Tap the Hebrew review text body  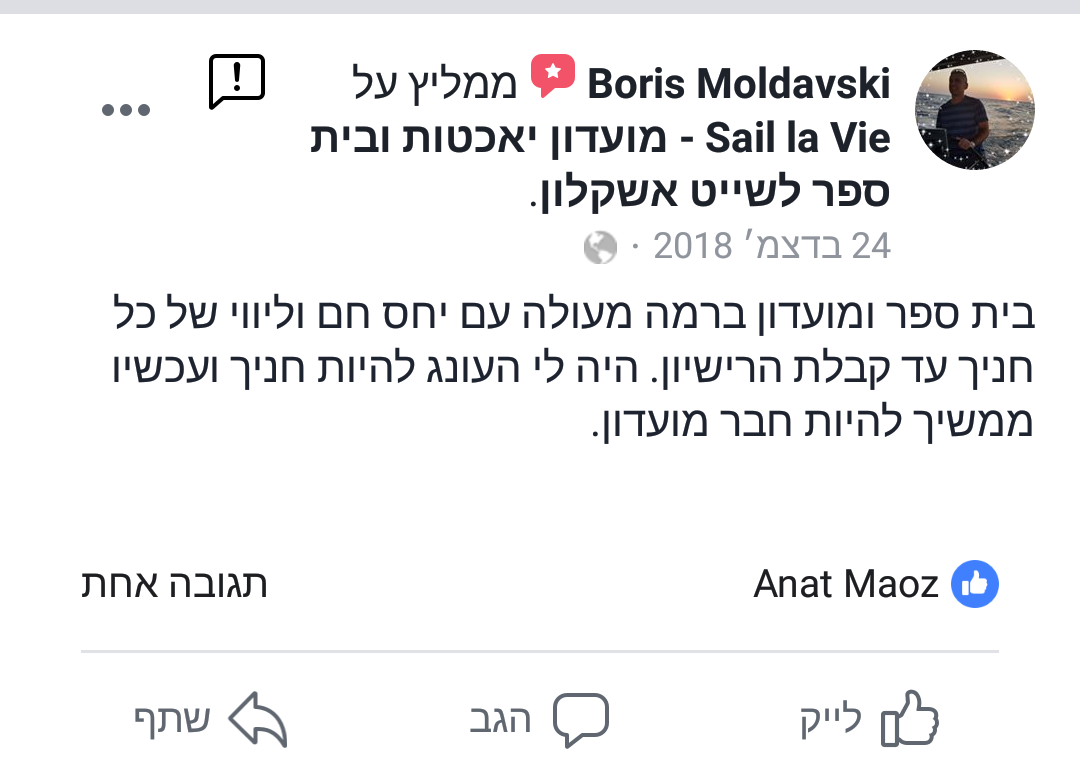570,369
